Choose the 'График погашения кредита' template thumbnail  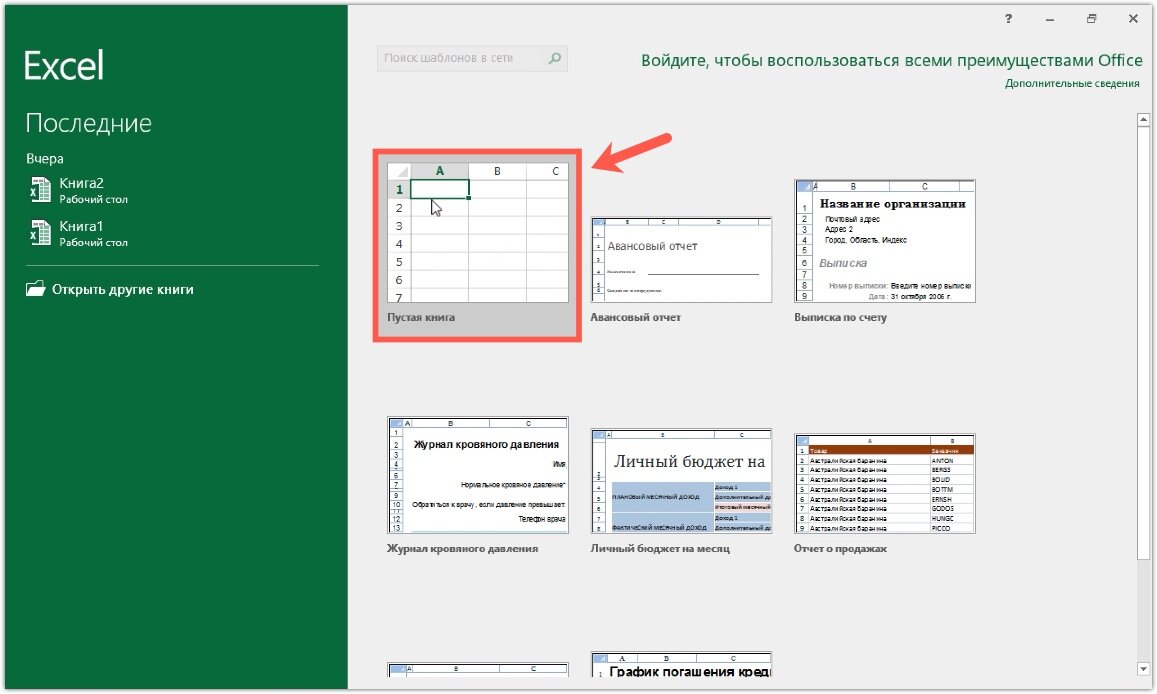click(681, 664)
